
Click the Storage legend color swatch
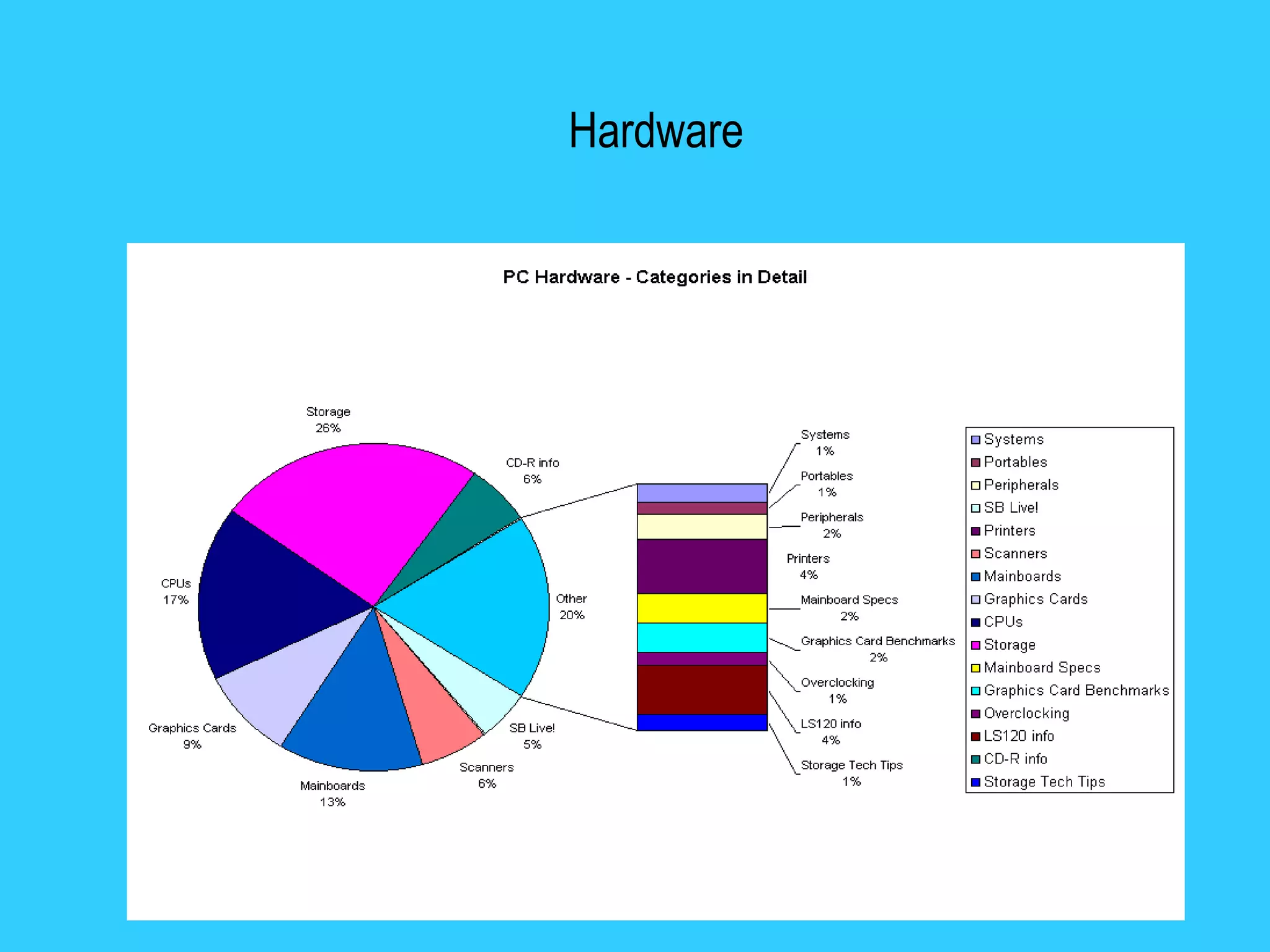click(x=975, y=645)
